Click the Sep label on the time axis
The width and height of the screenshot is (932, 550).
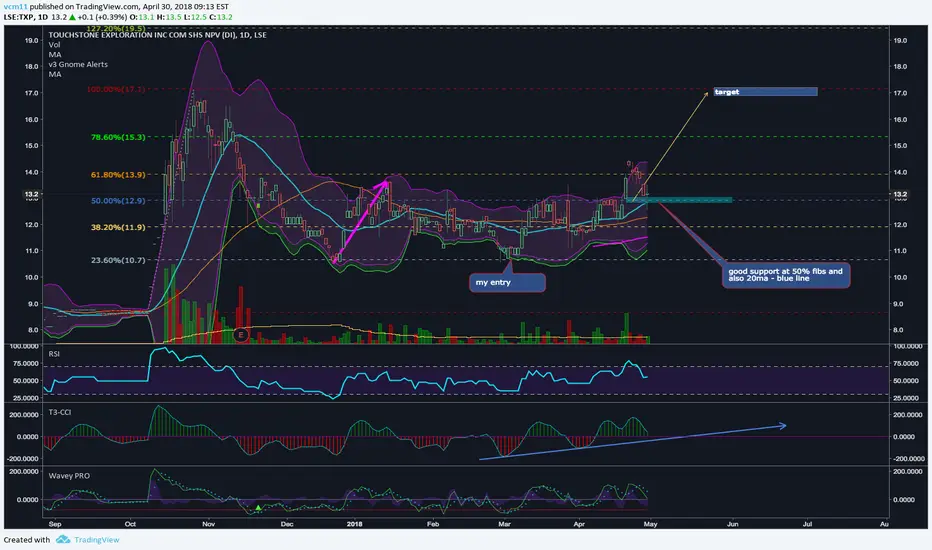[55, 524]
